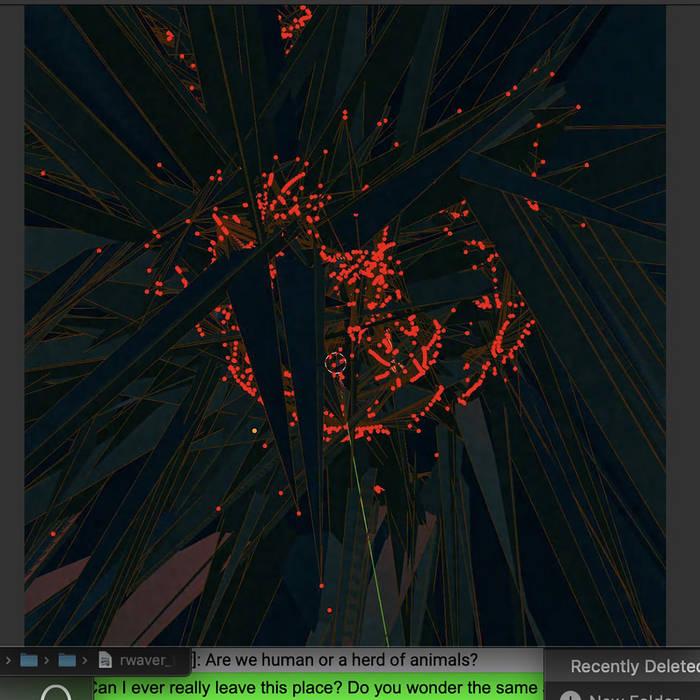Select the red vertex cluster at top center
700x700 pixels.
[296, 22]
